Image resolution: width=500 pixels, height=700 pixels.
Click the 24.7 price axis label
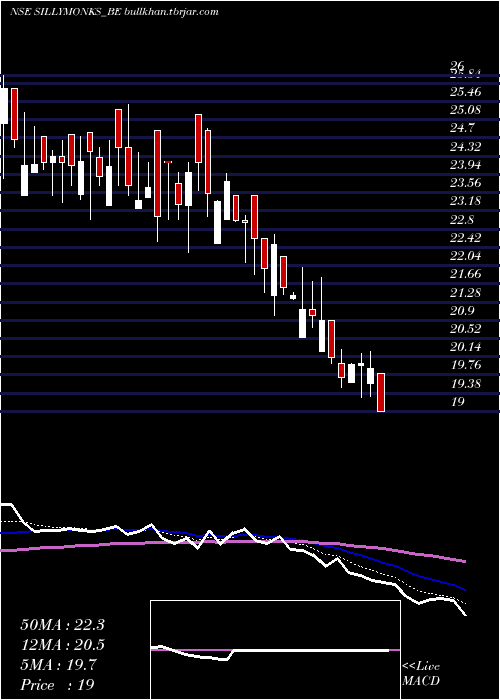[462, 129]
